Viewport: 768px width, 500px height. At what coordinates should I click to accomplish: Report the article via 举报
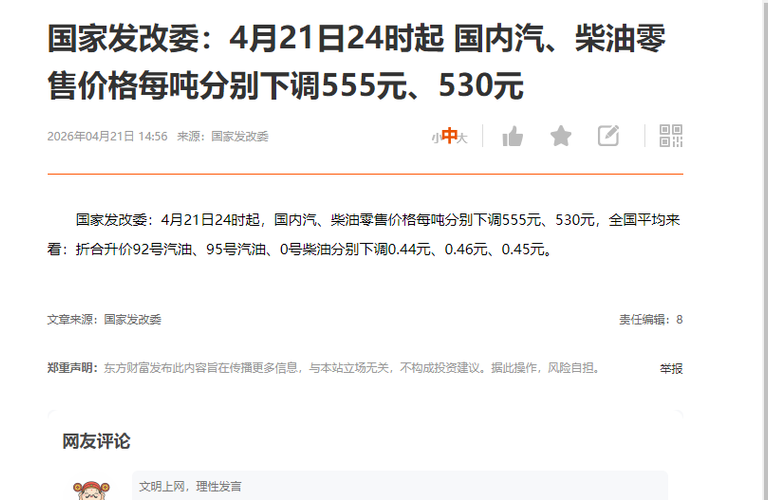pos(671,368)
